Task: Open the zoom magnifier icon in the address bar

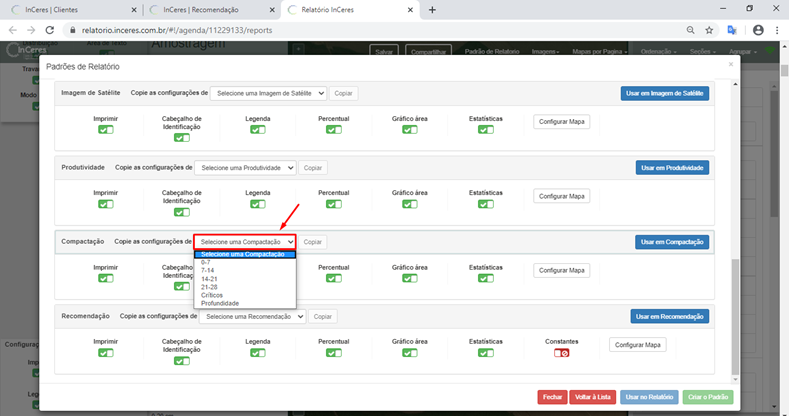Action: click(x=690, y=30)
